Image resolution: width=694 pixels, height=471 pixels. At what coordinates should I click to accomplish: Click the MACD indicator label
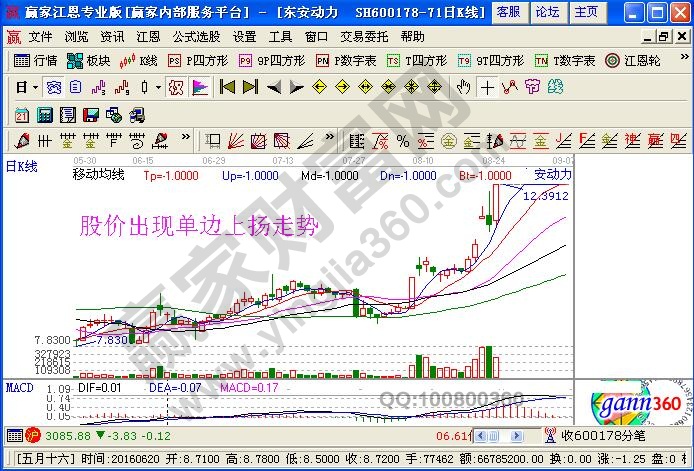coord(19,387)
